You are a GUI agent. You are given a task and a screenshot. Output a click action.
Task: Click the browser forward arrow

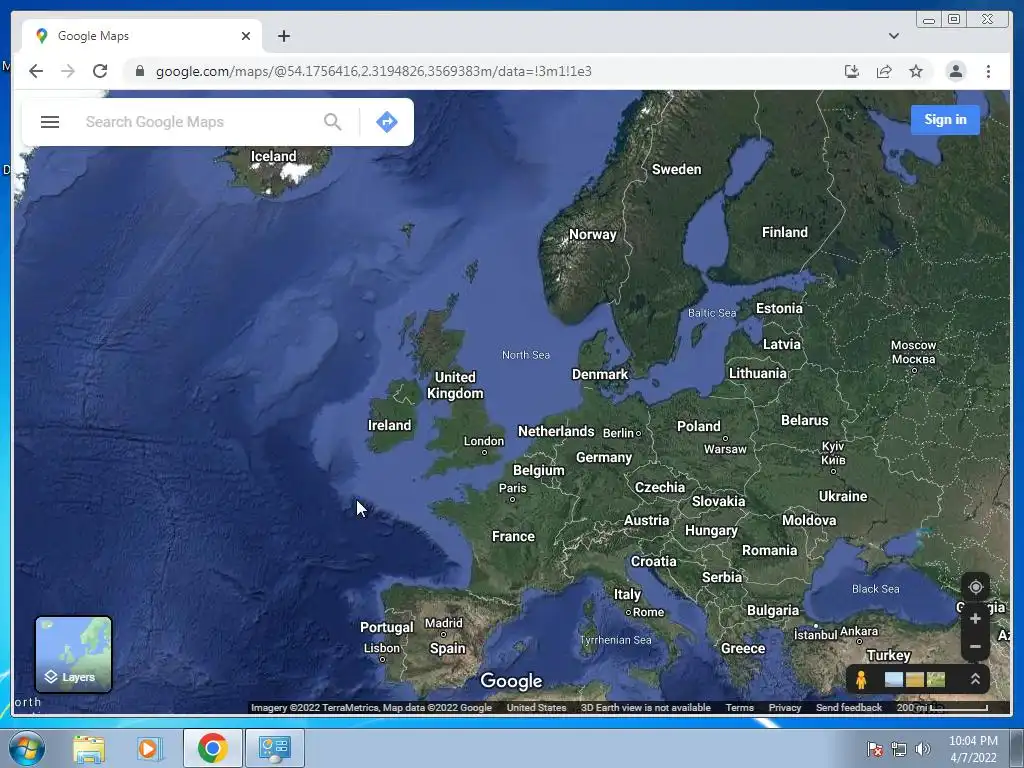68,71
